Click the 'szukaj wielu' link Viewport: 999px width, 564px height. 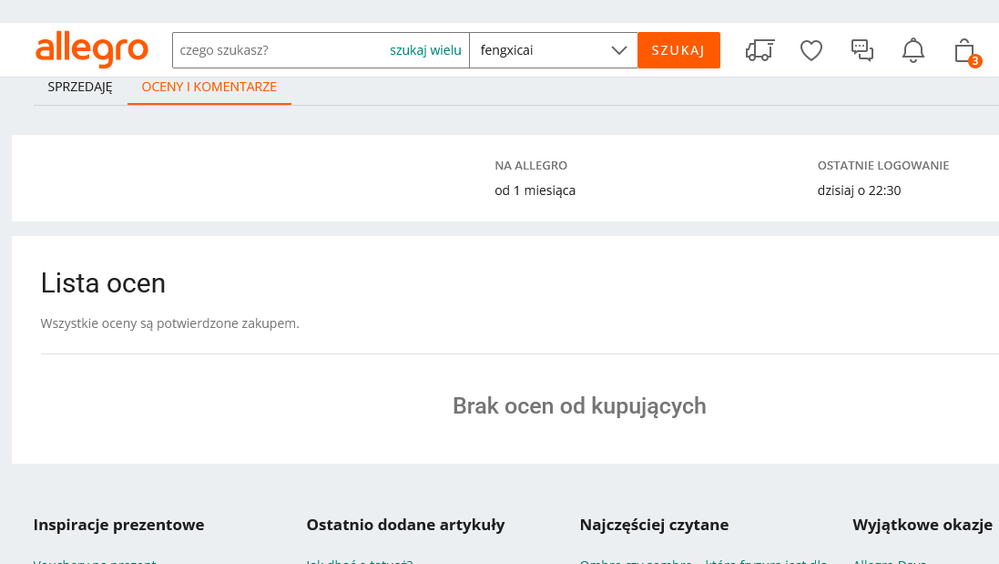coord(425,50)
